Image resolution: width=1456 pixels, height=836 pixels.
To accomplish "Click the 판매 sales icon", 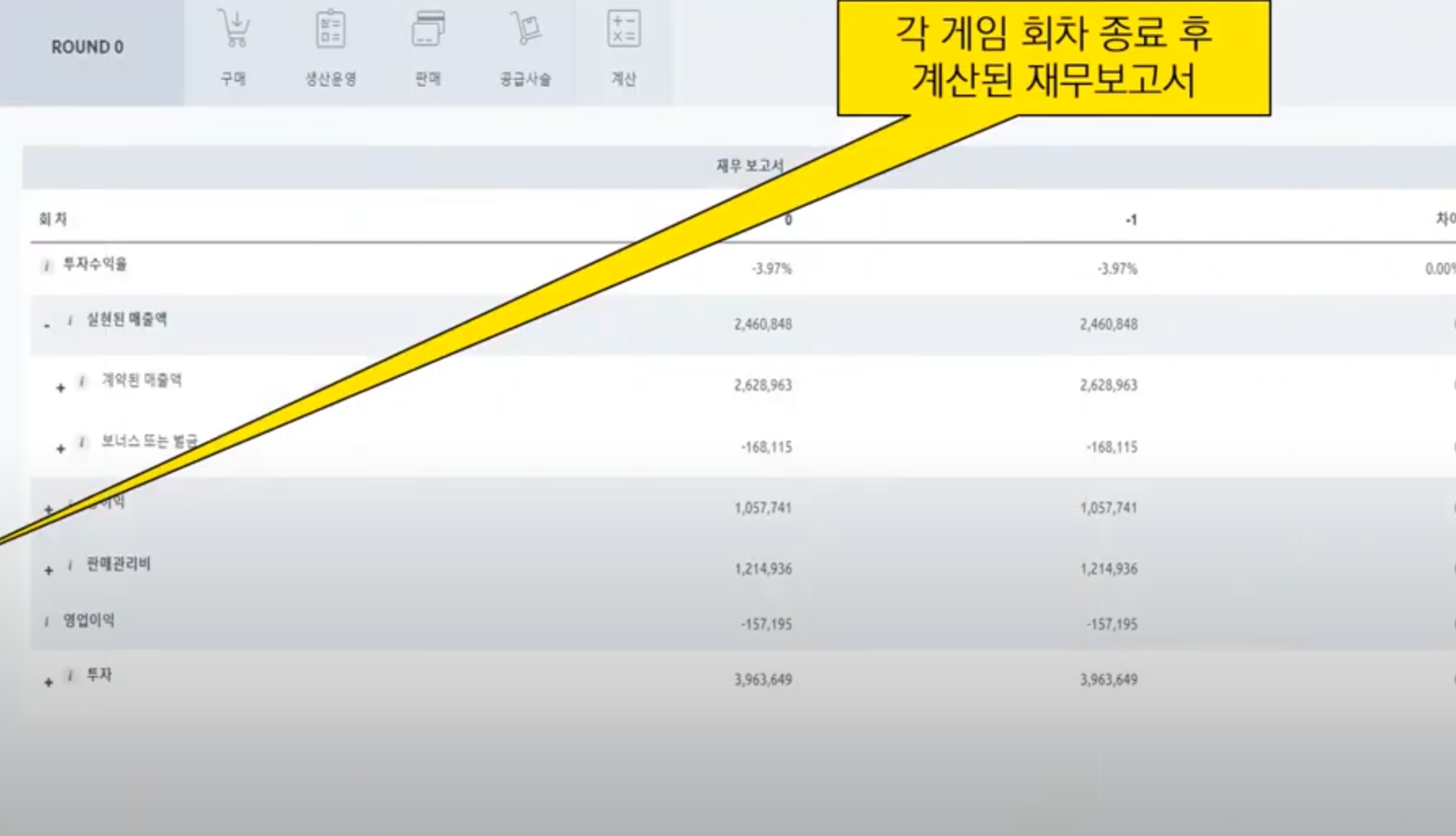I will pos(428,29).
